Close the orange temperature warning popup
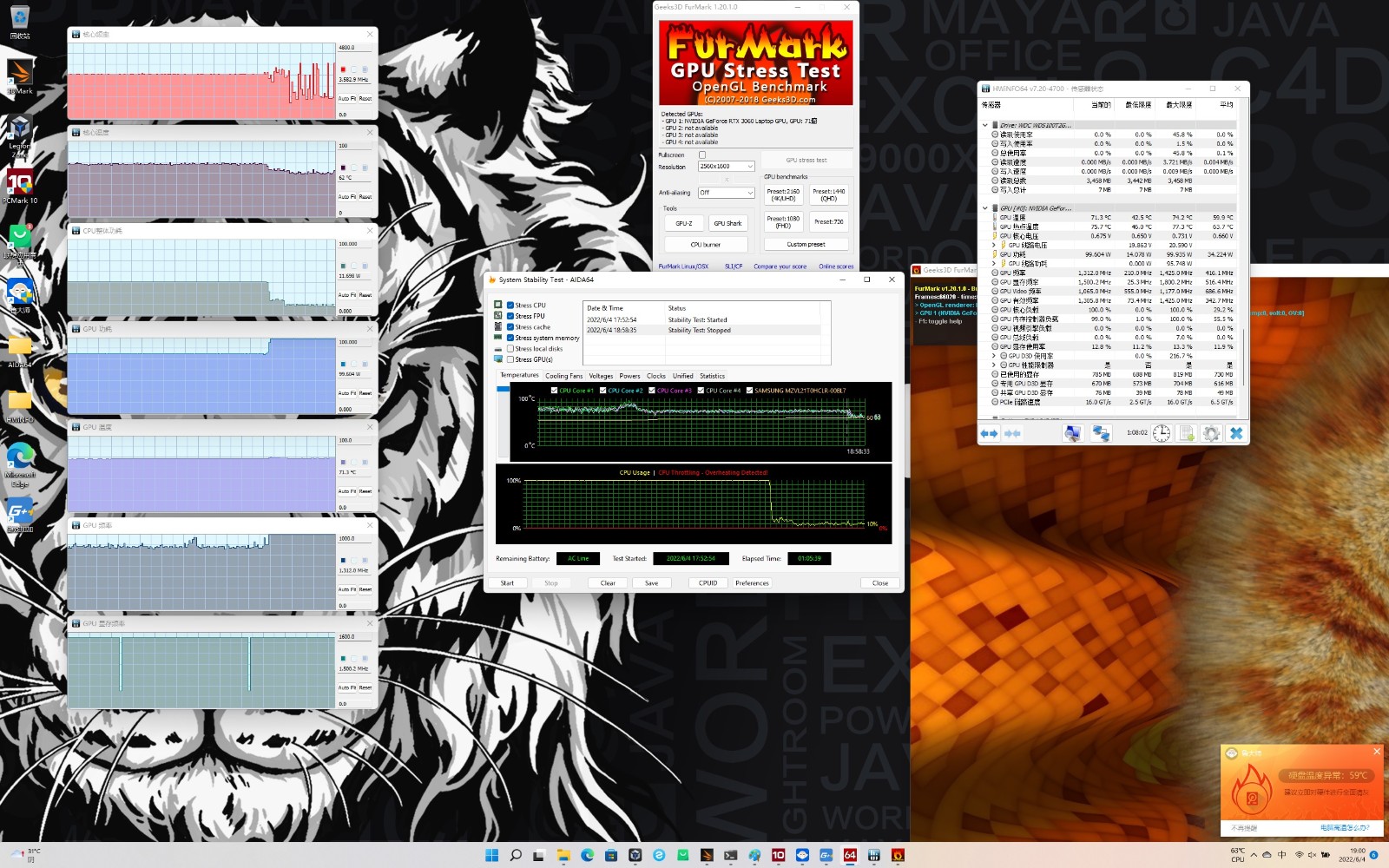Viewport: 1389px width, 868px height. pos(1377,751)
